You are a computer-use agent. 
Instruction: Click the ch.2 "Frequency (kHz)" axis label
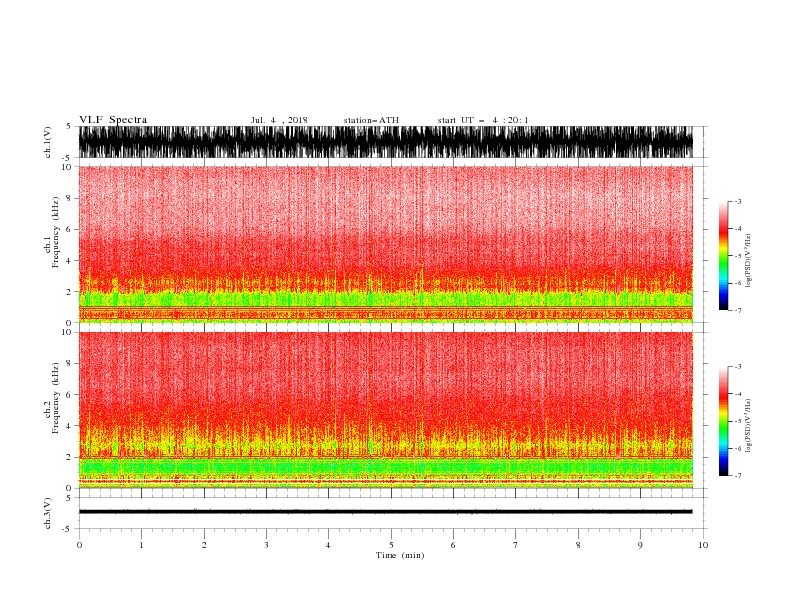click(56, 398)
